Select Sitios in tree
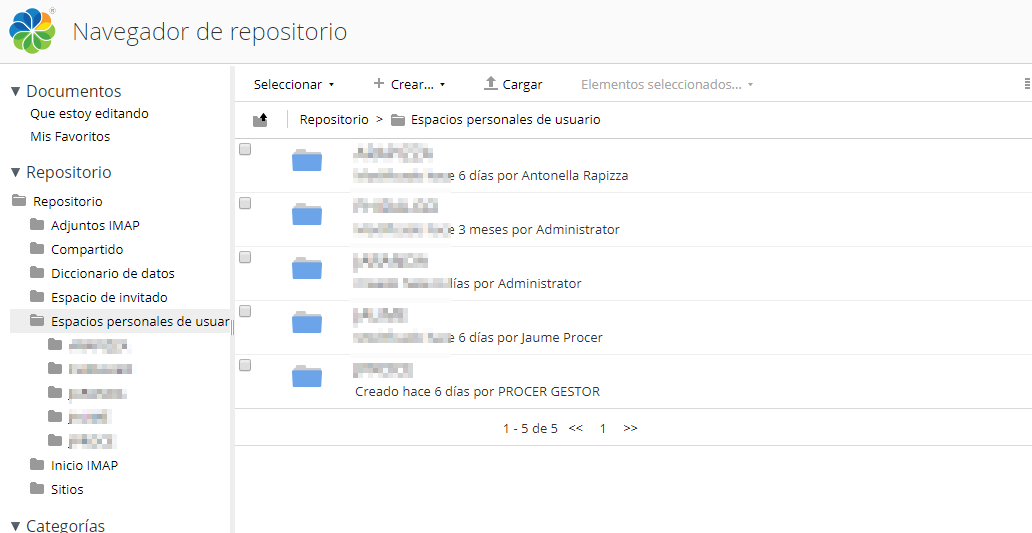Viewport: 1032px width, 533px height. coord(67,490)
